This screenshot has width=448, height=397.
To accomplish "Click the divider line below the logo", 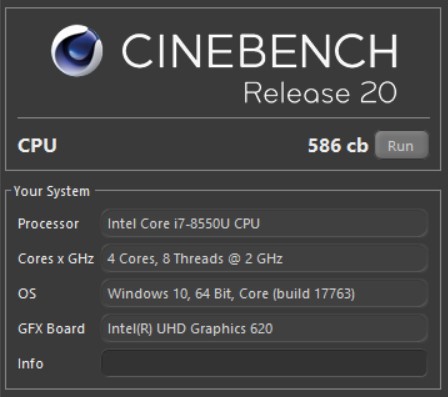I will (224, 118).
